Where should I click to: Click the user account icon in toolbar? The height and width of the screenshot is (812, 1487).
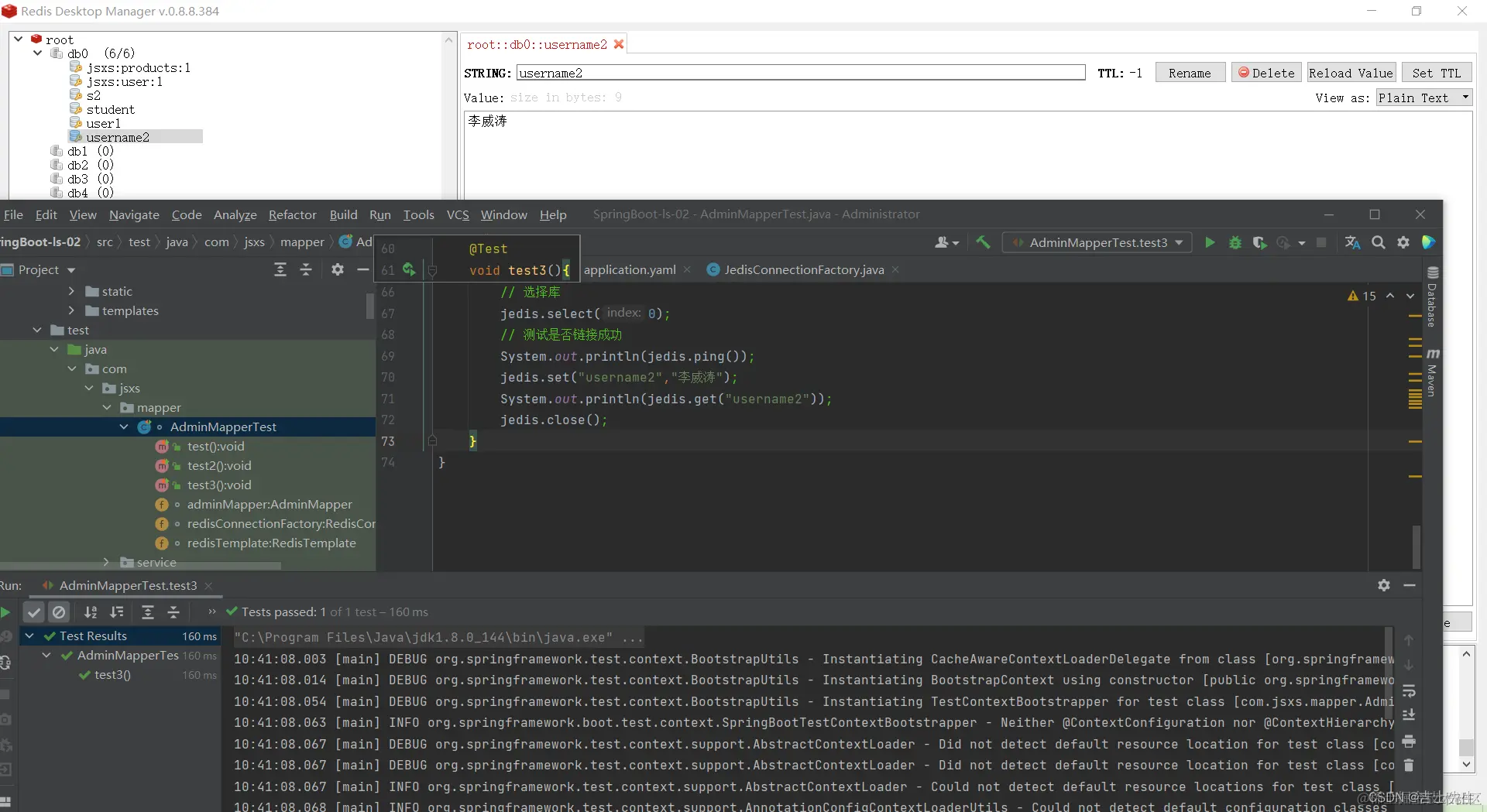click(946, 243)
